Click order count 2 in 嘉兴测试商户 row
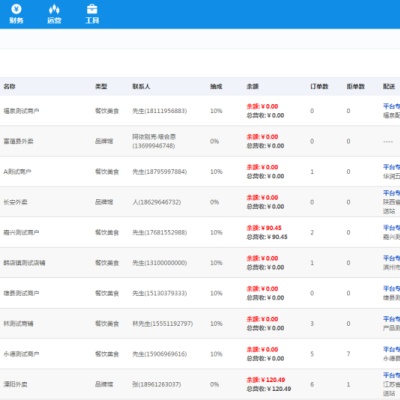 [x=312, y=232]
